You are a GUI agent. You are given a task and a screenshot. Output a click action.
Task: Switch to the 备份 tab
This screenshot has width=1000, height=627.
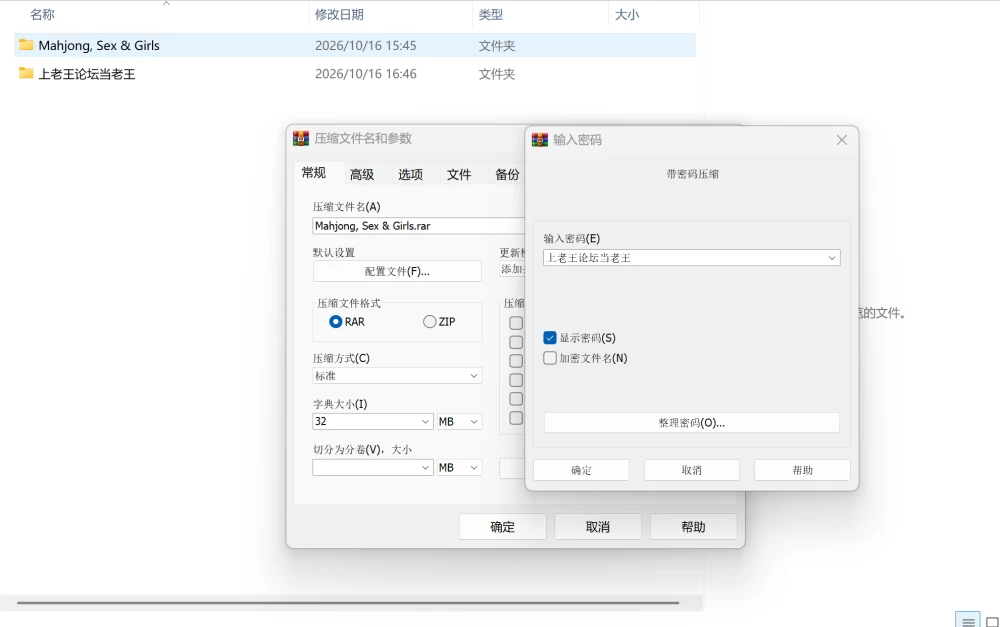(507, 174)
